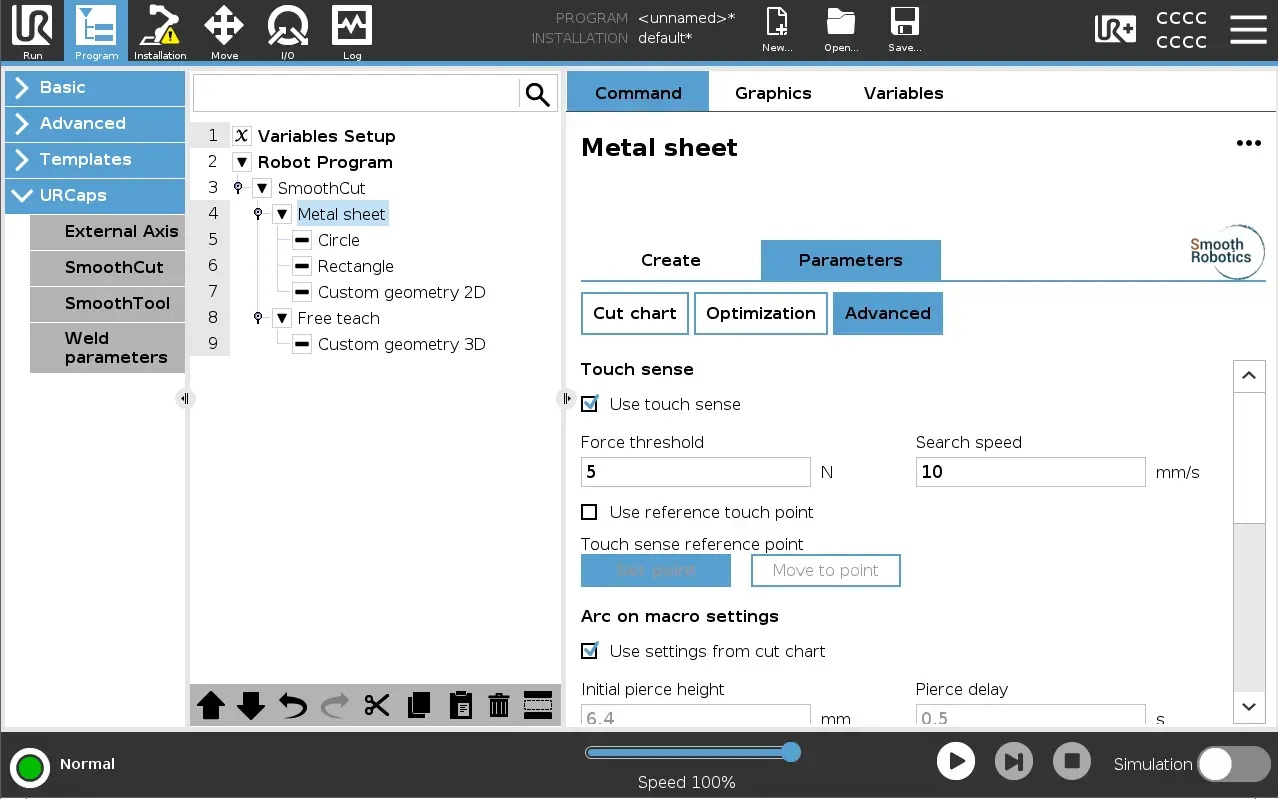Screen dimensions: 1278x799
Task: Stop the robot program
Action: coord(1072,762)
